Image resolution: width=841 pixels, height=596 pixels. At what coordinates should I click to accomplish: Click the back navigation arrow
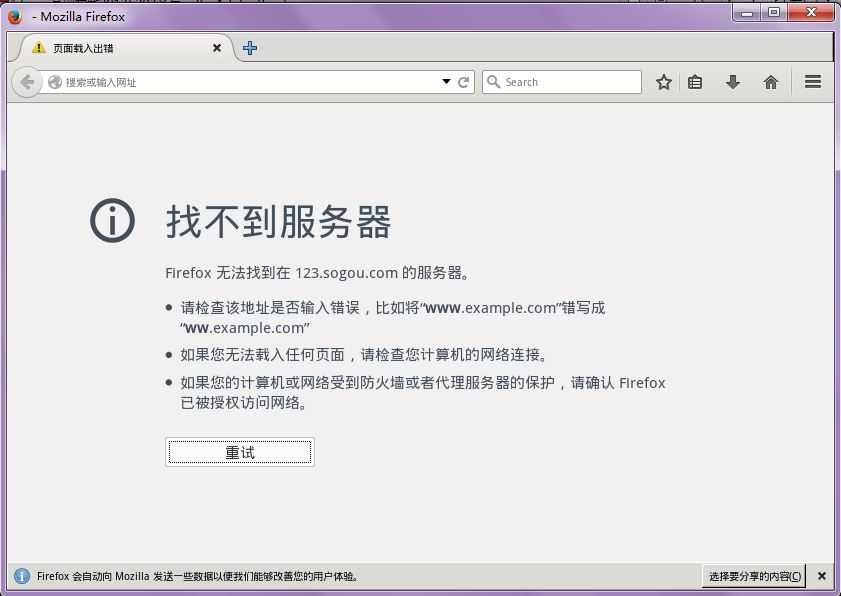pyautogui.click(x=27, y=82)
